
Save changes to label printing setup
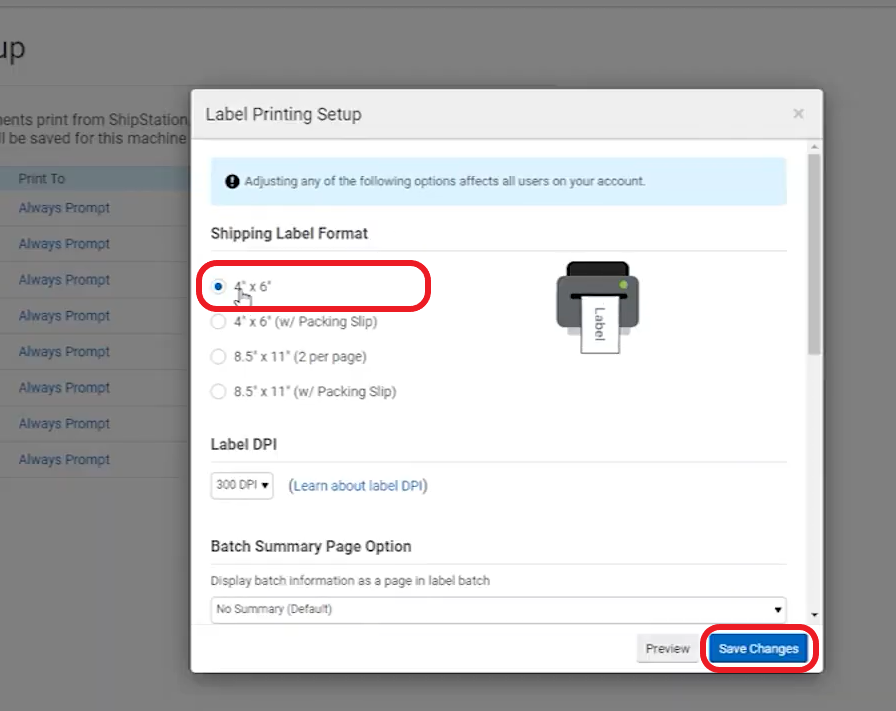pyautogui.click(x=759, y=648)
